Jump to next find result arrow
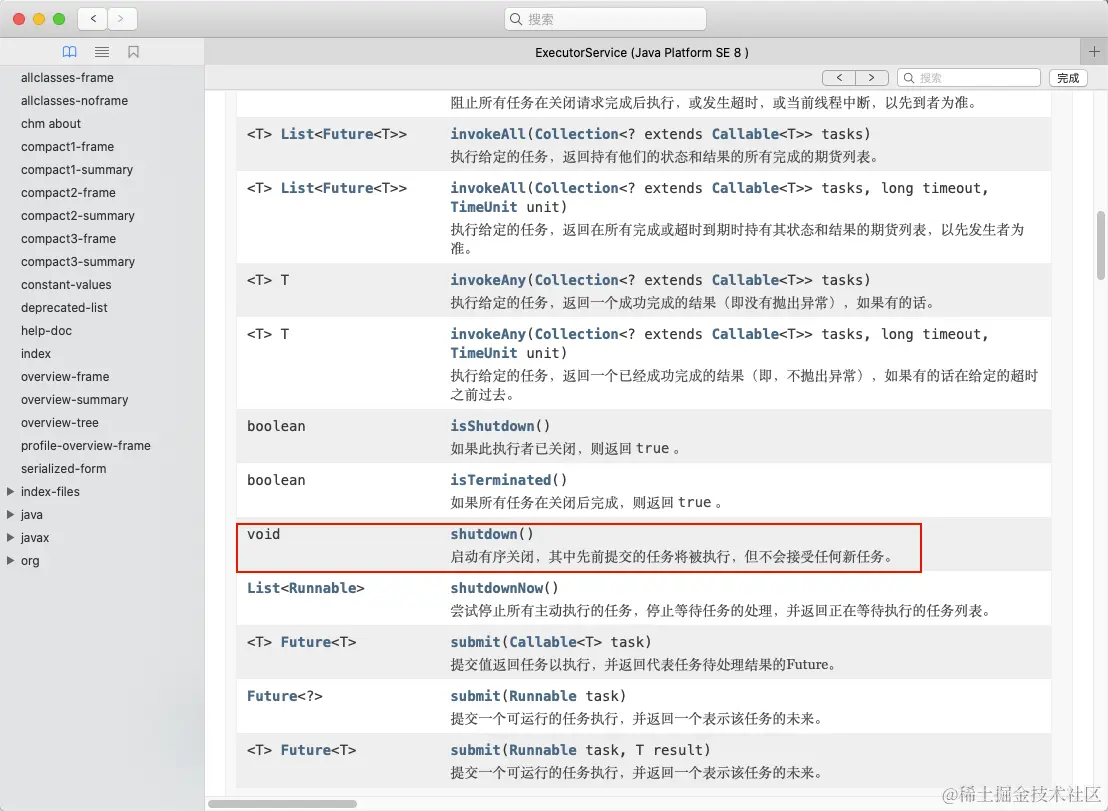This screenshot has width=1108, height=811. [871, 78]
